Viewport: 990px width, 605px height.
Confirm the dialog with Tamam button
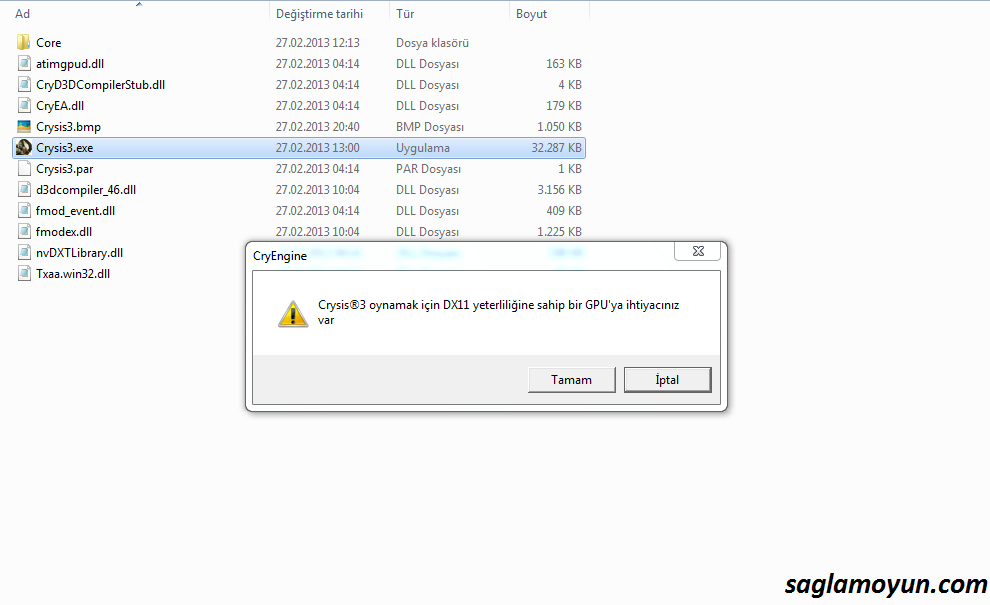click(x=571, y=380)
